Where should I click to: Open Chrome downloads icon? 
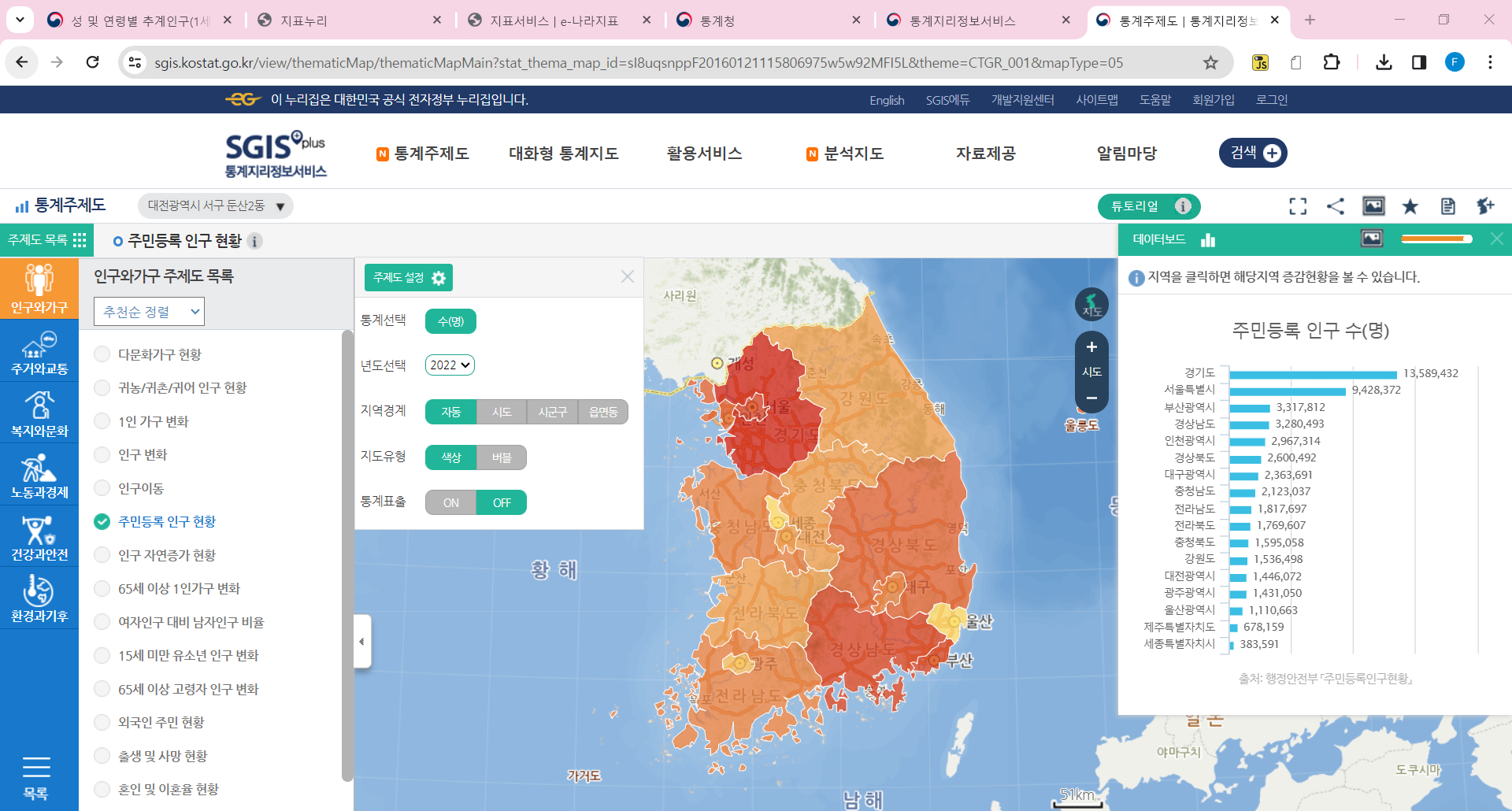[x=1384, y=62]
